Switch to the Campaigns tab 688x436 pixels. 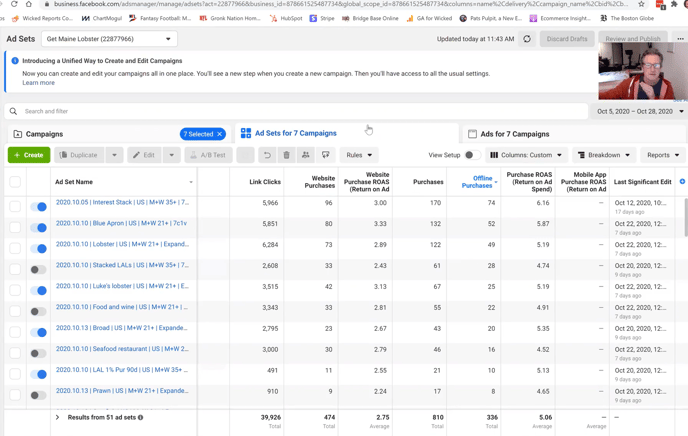click(44, 134)
